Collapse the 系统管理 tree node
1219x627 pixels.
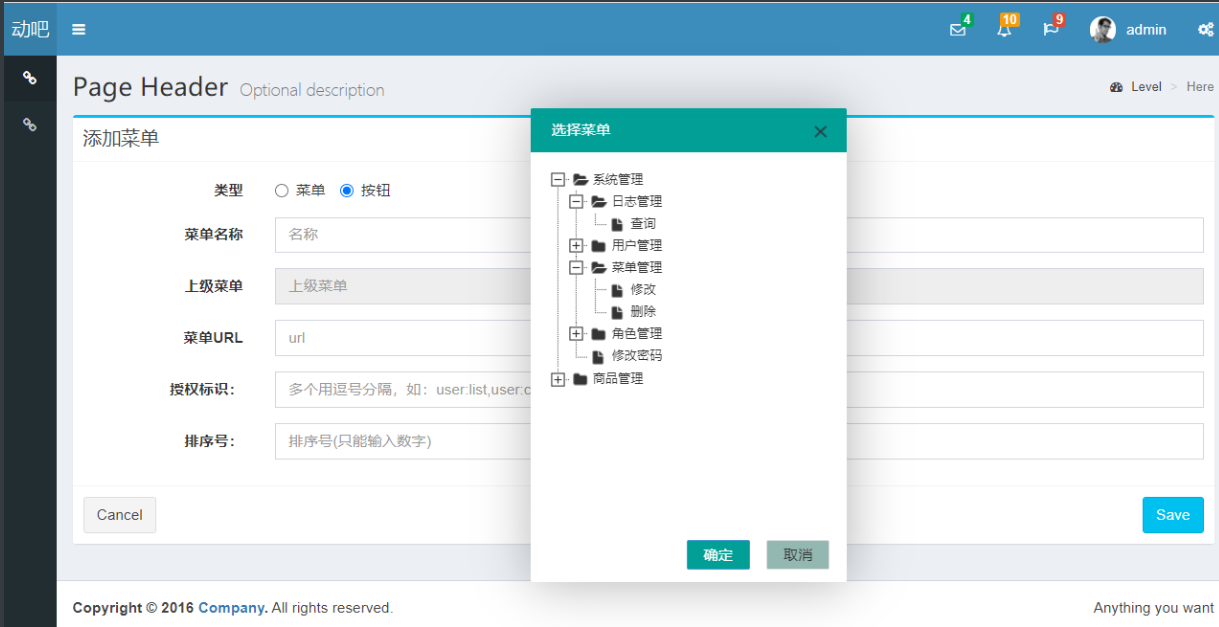click(x=558, y=180)
